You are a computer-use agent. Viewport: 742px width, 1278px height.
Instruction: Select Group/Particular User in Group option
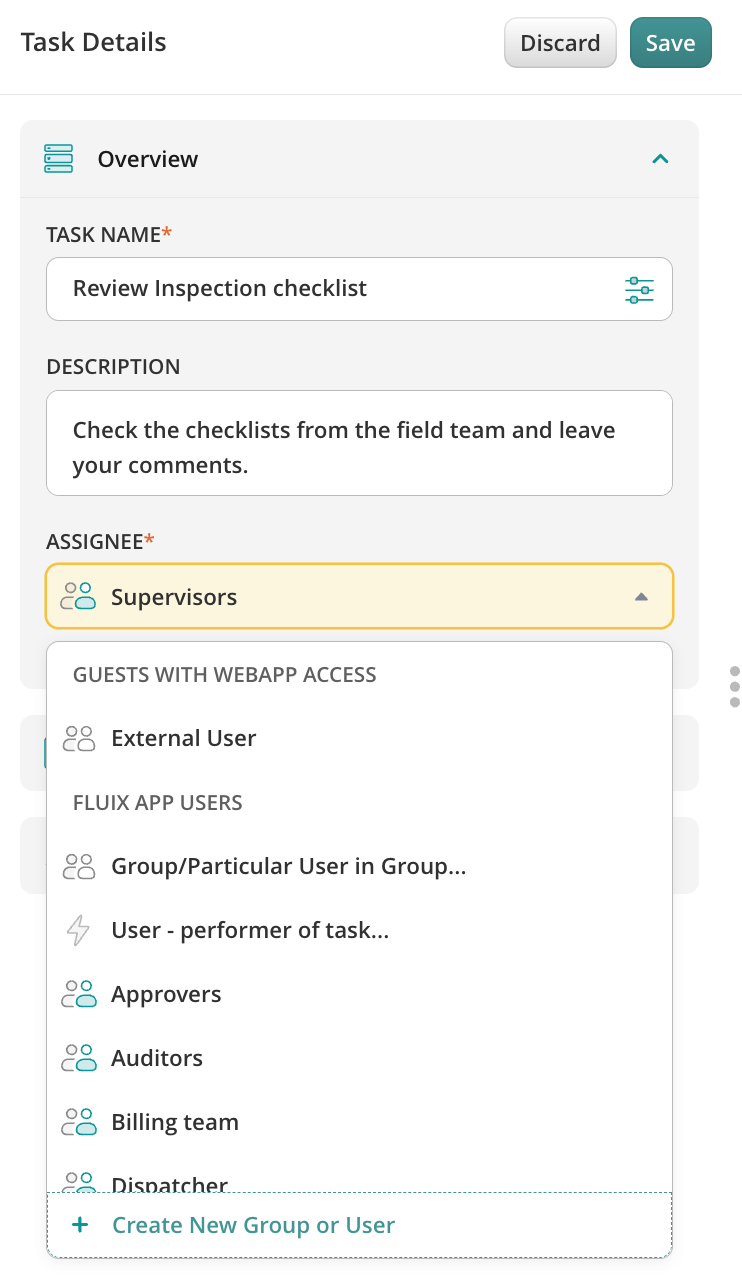point(288,867)
